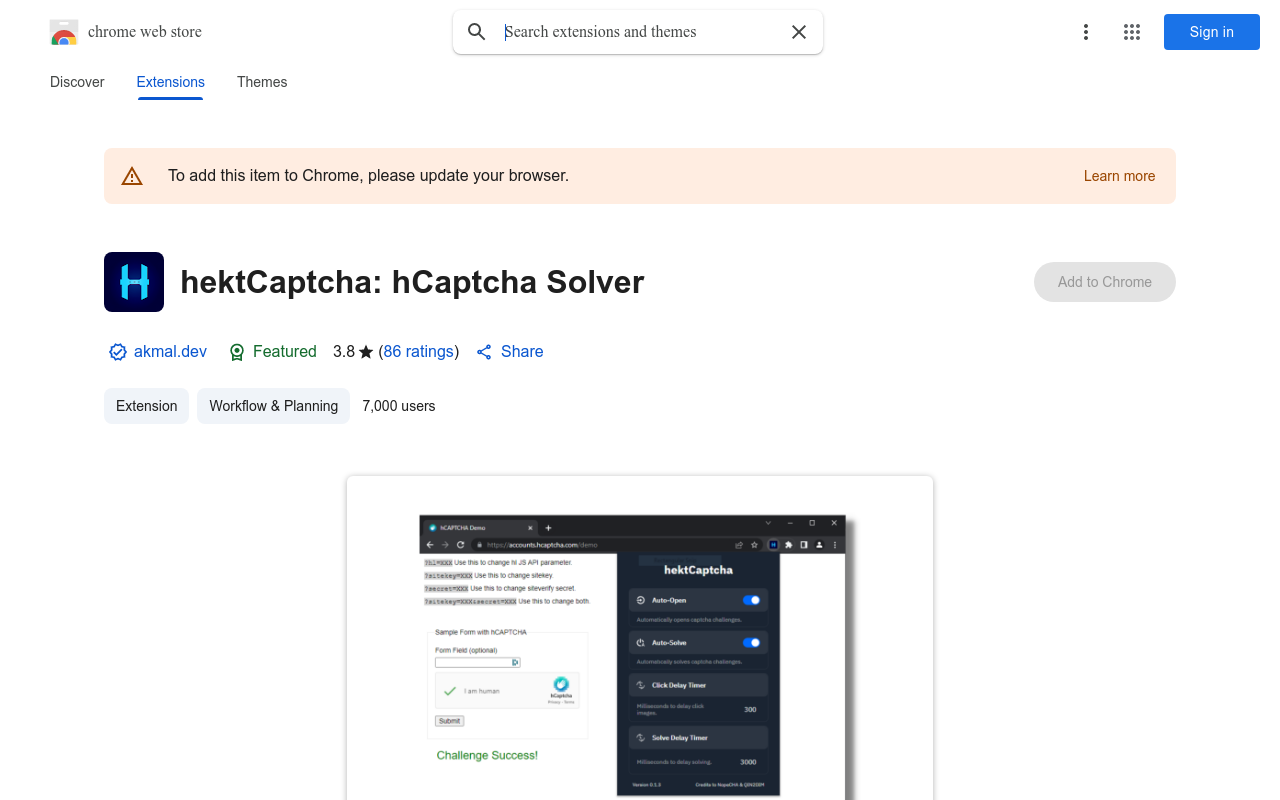The height and width of the screenshot is (800, 1280).
Task: Clear the search field using the X icon
Action: click(798, 31)
